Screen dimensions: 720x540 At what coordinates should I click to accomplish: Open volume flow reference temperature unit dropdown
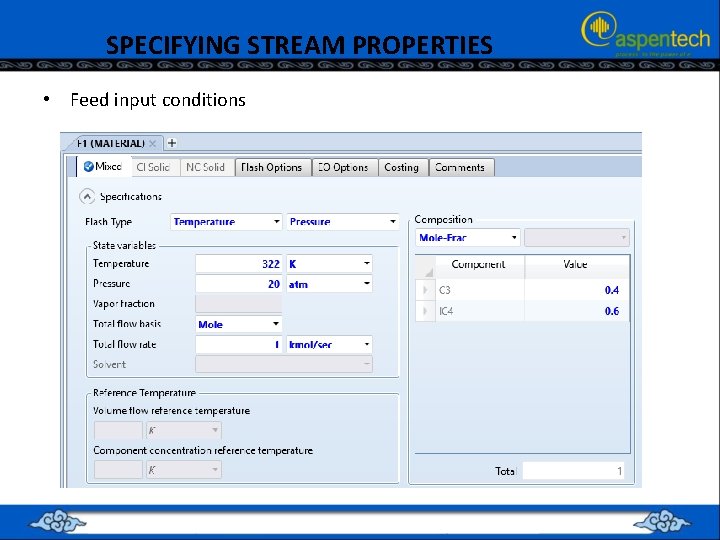click(184, 430)
